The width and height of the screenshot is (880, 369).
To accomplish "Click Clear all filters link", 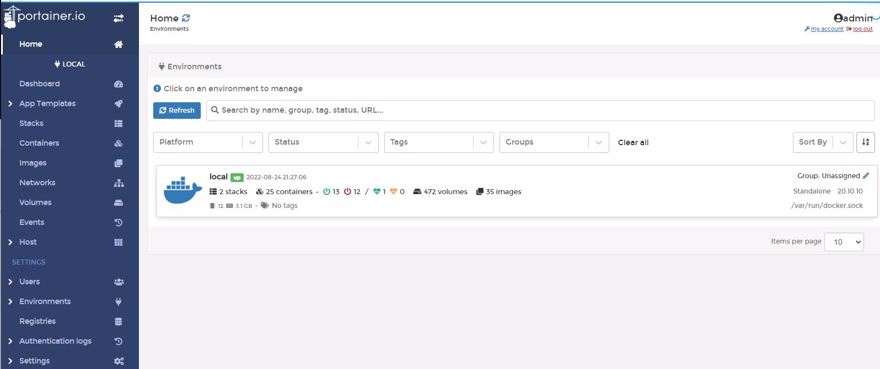I will [x=633, y=143].
